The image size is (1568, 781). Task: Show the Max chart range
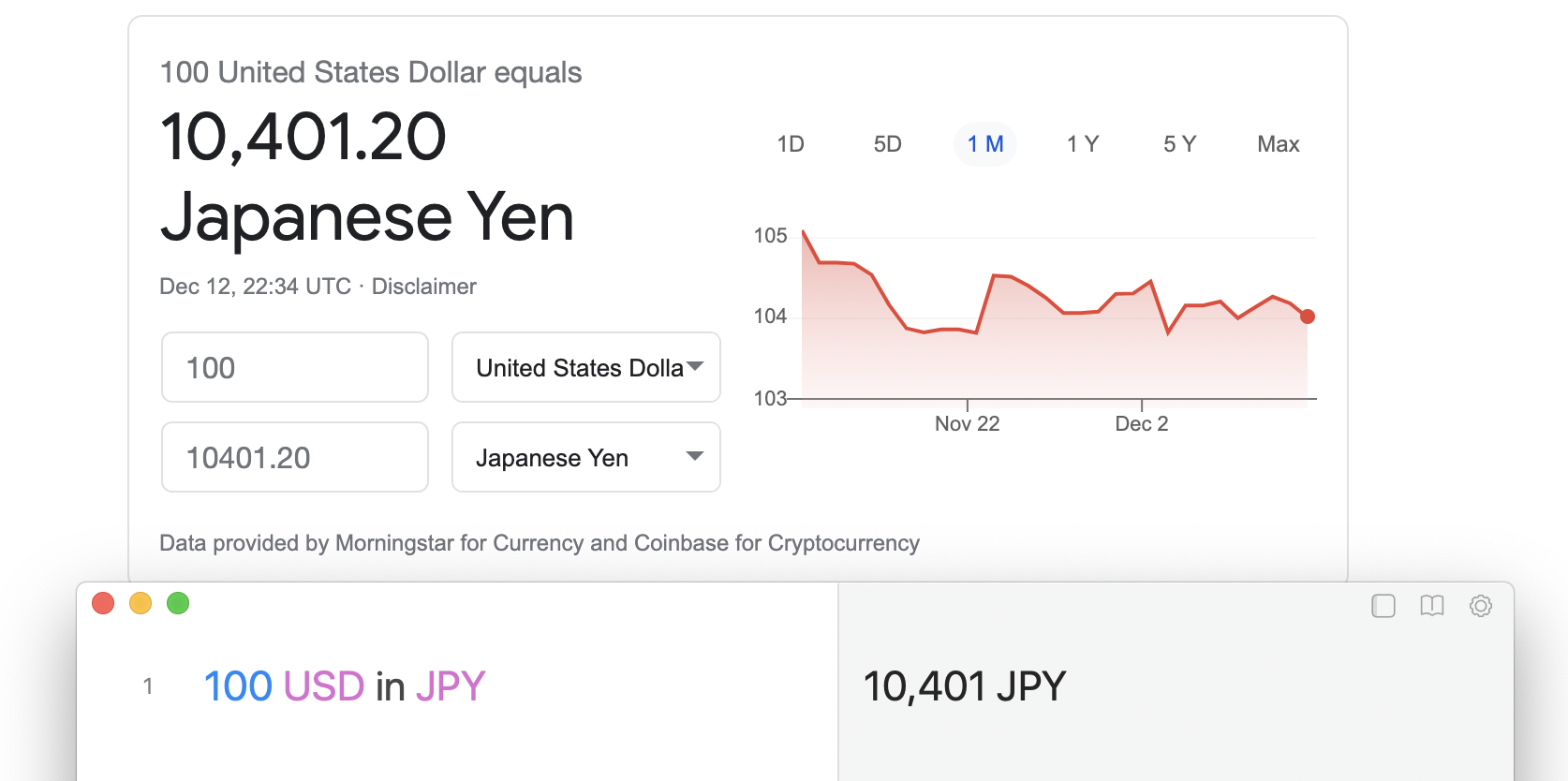1279,144
